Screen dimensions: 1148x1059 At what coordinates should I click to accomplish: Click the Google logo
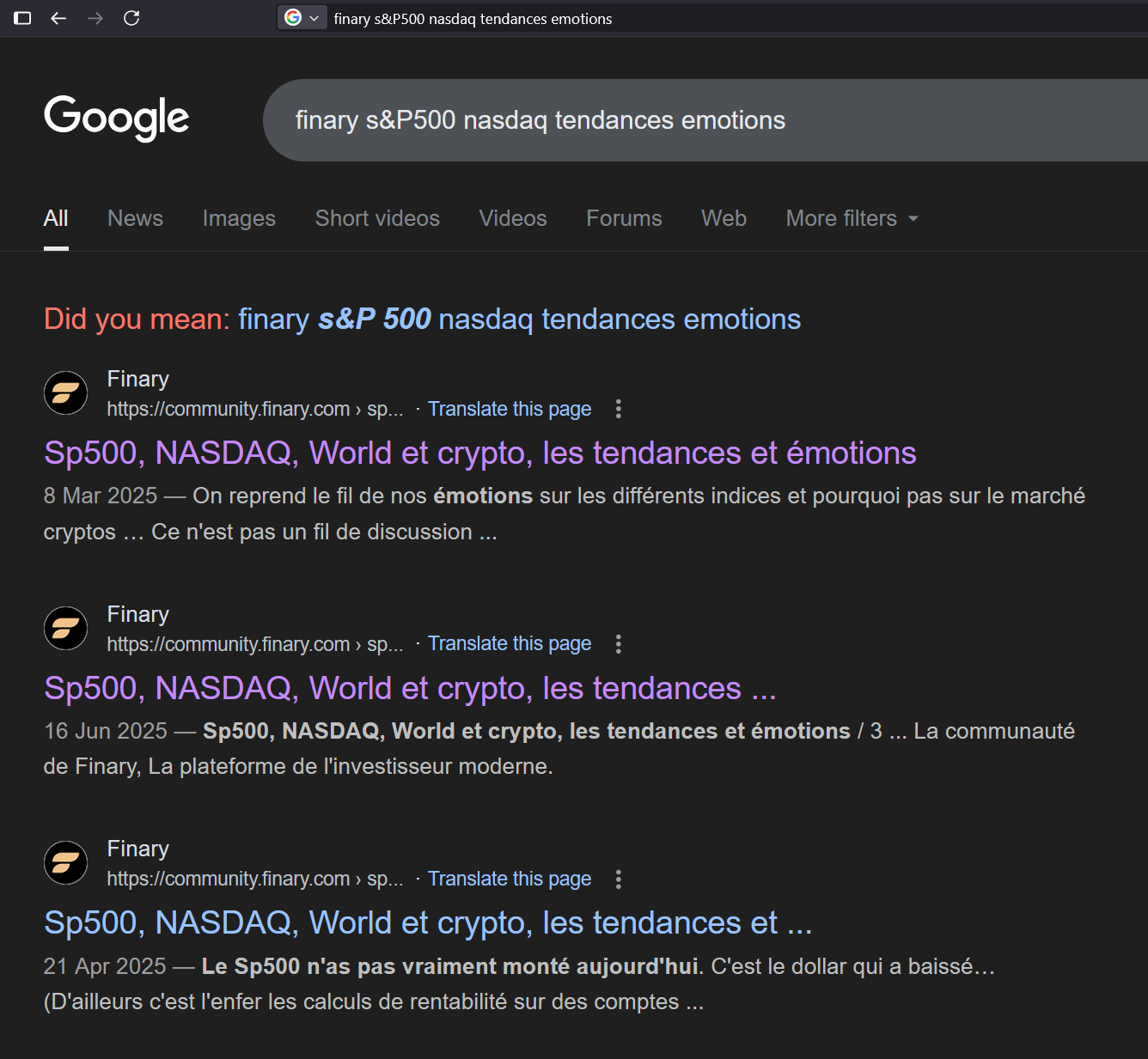pos(117,118)
